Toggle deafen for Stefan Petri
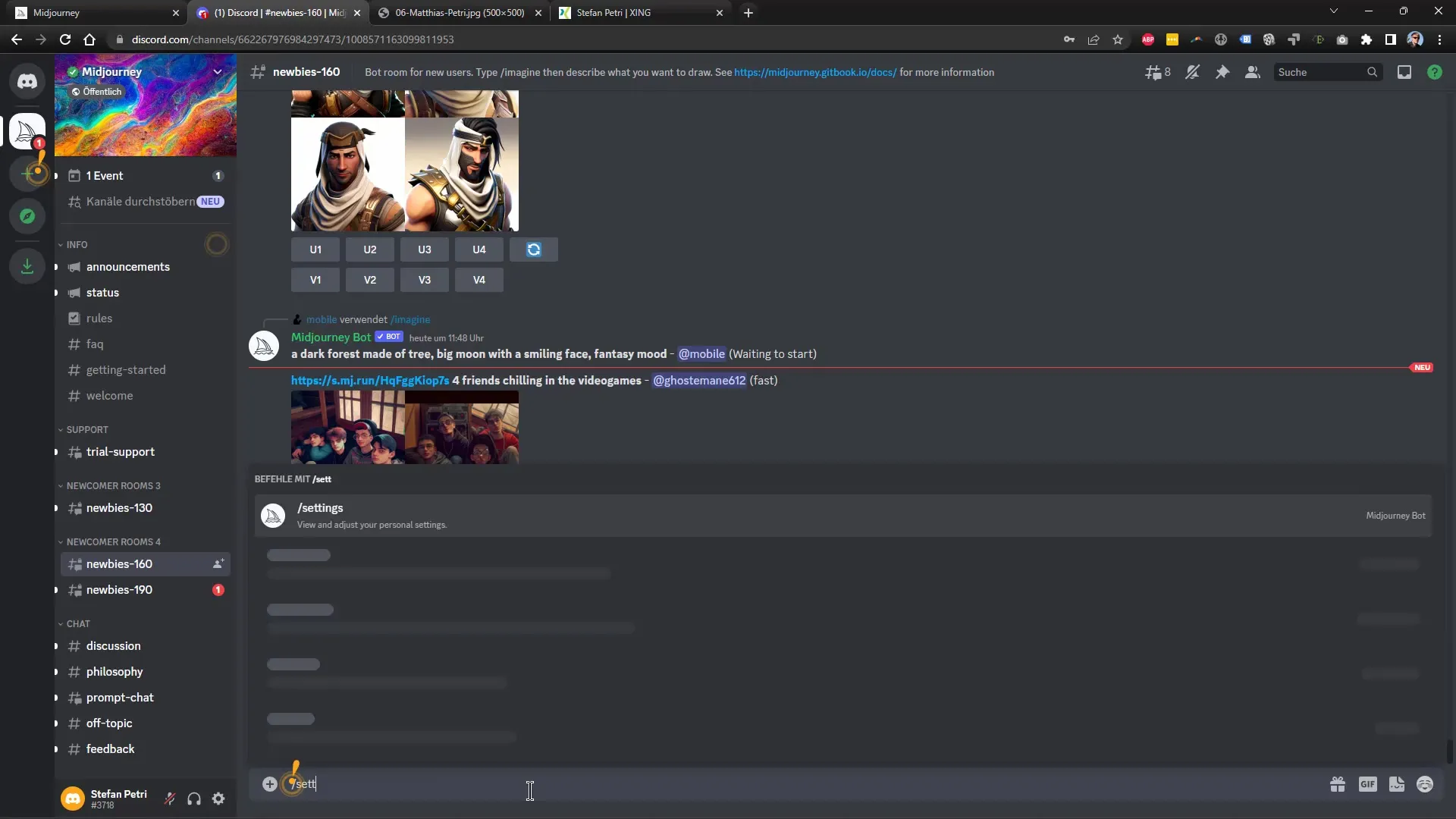 point(194,799)
